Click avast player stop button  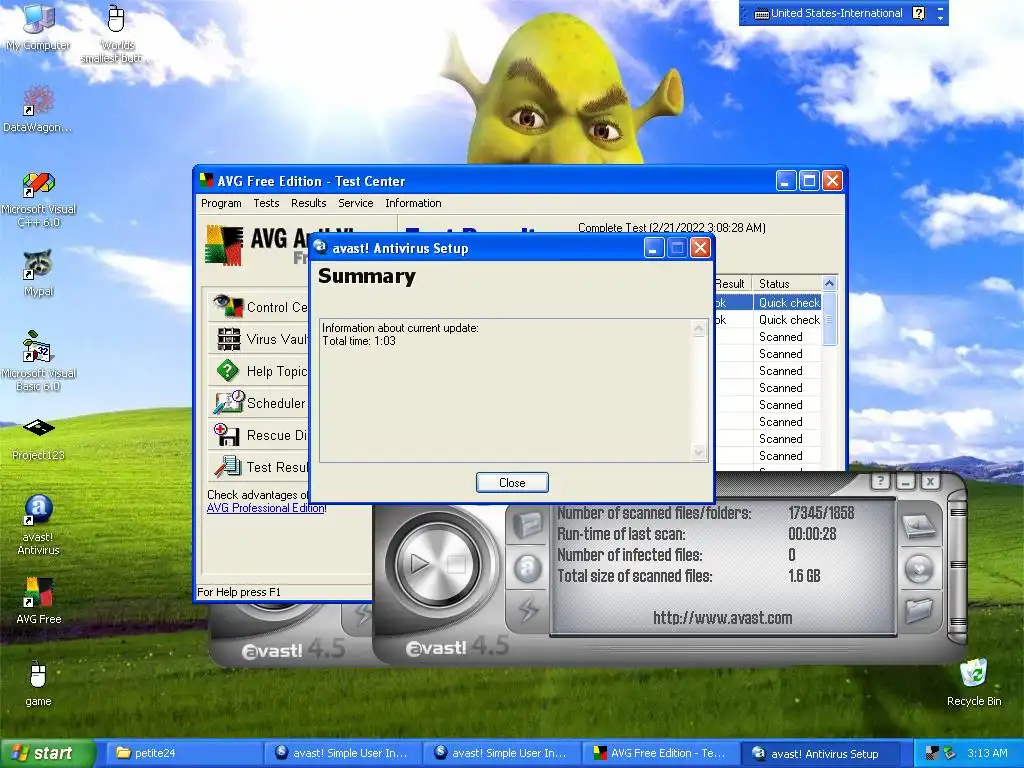point(456,564)
